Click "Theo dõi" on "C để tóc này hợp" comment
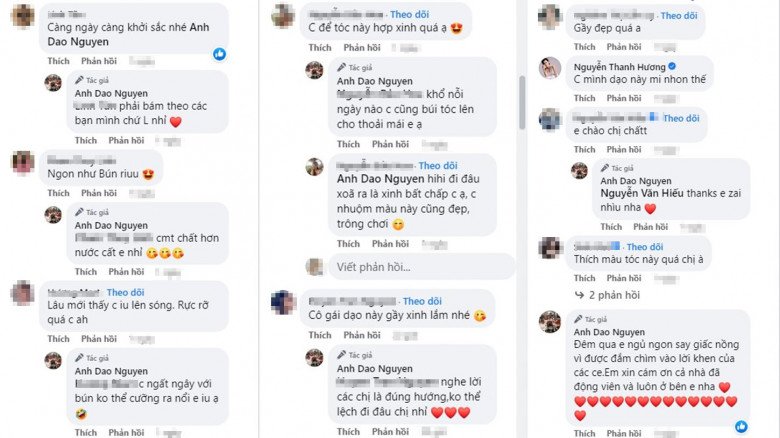Viewport: 780px width, 438px height. (x=409, y=16)
